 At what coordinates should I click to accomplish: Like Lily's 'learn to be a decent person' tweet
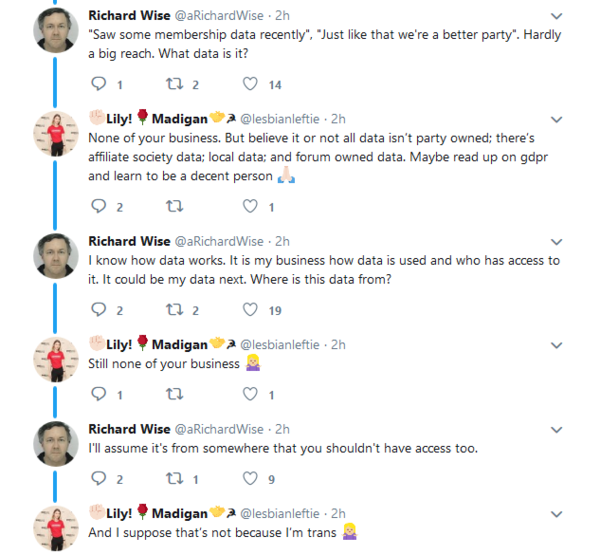click(x=249, y=207)
